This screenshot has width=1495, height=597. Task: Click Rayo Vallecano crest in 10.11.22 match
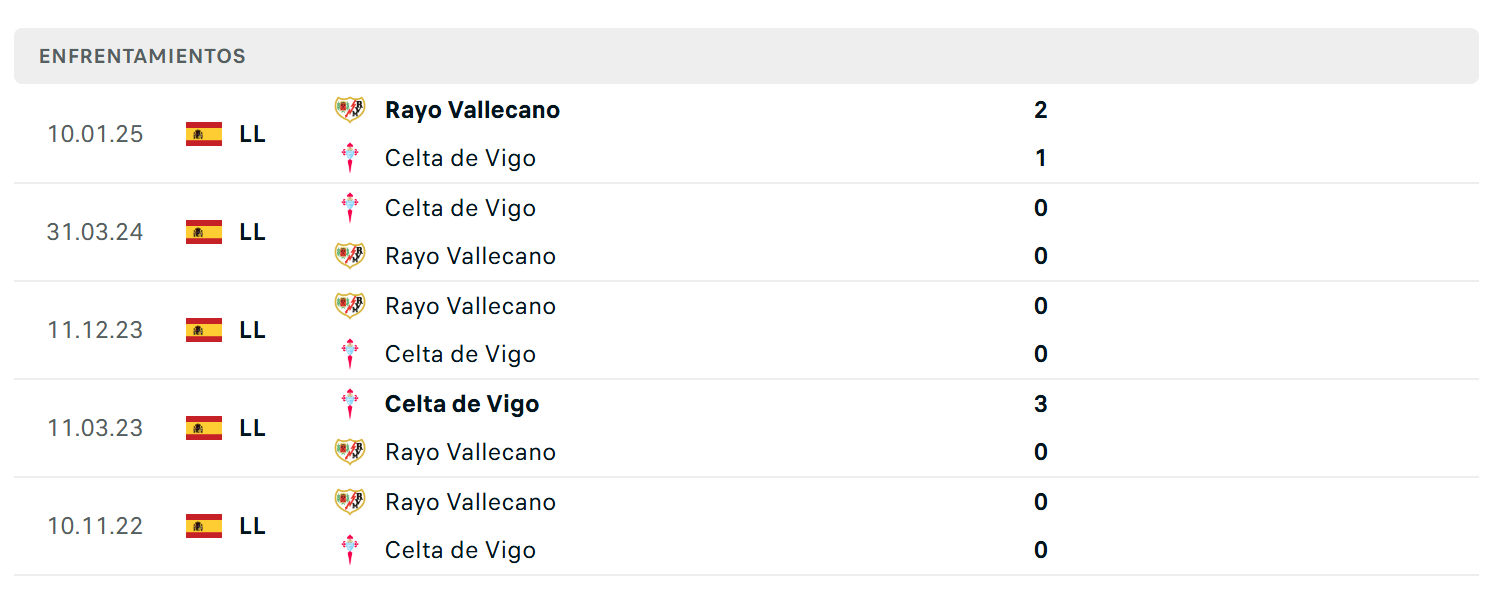click(350, 502)
